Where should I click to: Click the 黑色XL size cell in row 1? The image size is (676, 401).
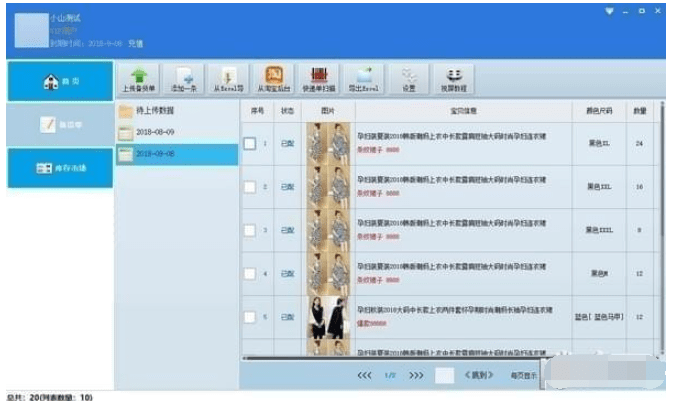[x=599, y=143]
